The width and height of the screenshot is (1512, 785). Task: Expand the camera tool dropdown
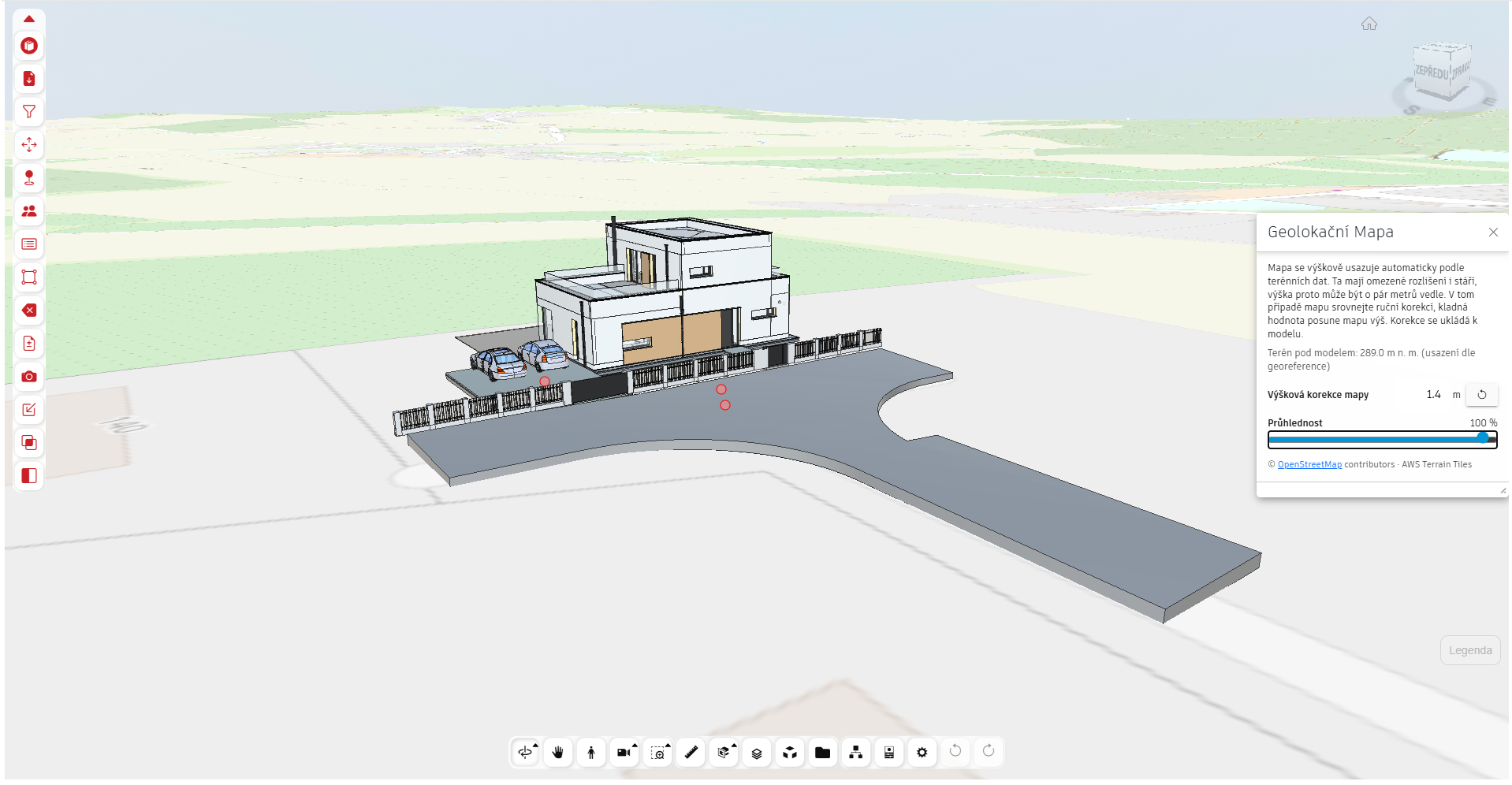click(x=635, y=745)
